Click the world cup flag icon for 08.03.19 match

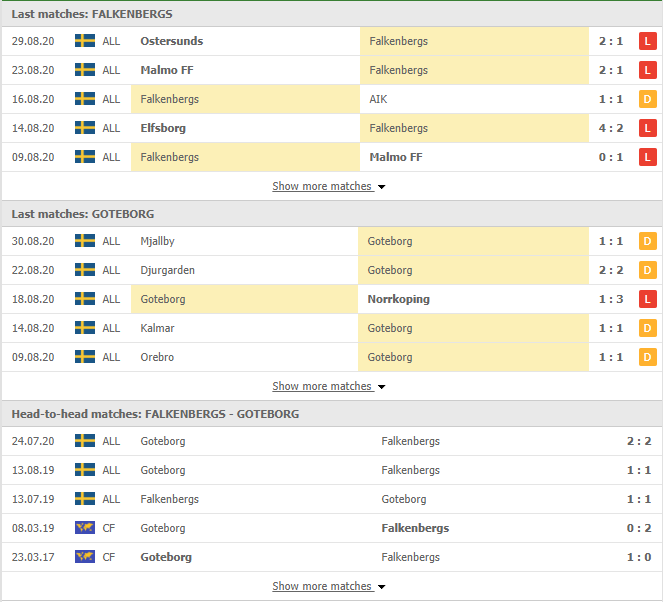click(x=85, y=528)
